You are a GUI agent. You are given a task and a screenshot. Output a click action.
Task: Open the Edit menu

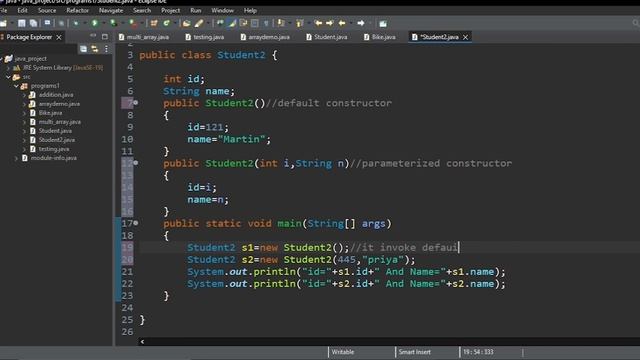click(x=22, y=10)
